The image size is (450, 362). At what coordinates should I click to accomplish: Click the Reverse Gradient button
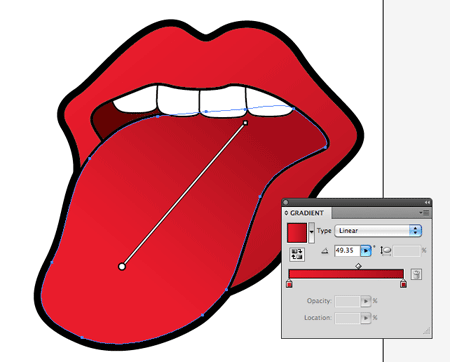pos(297,254)
